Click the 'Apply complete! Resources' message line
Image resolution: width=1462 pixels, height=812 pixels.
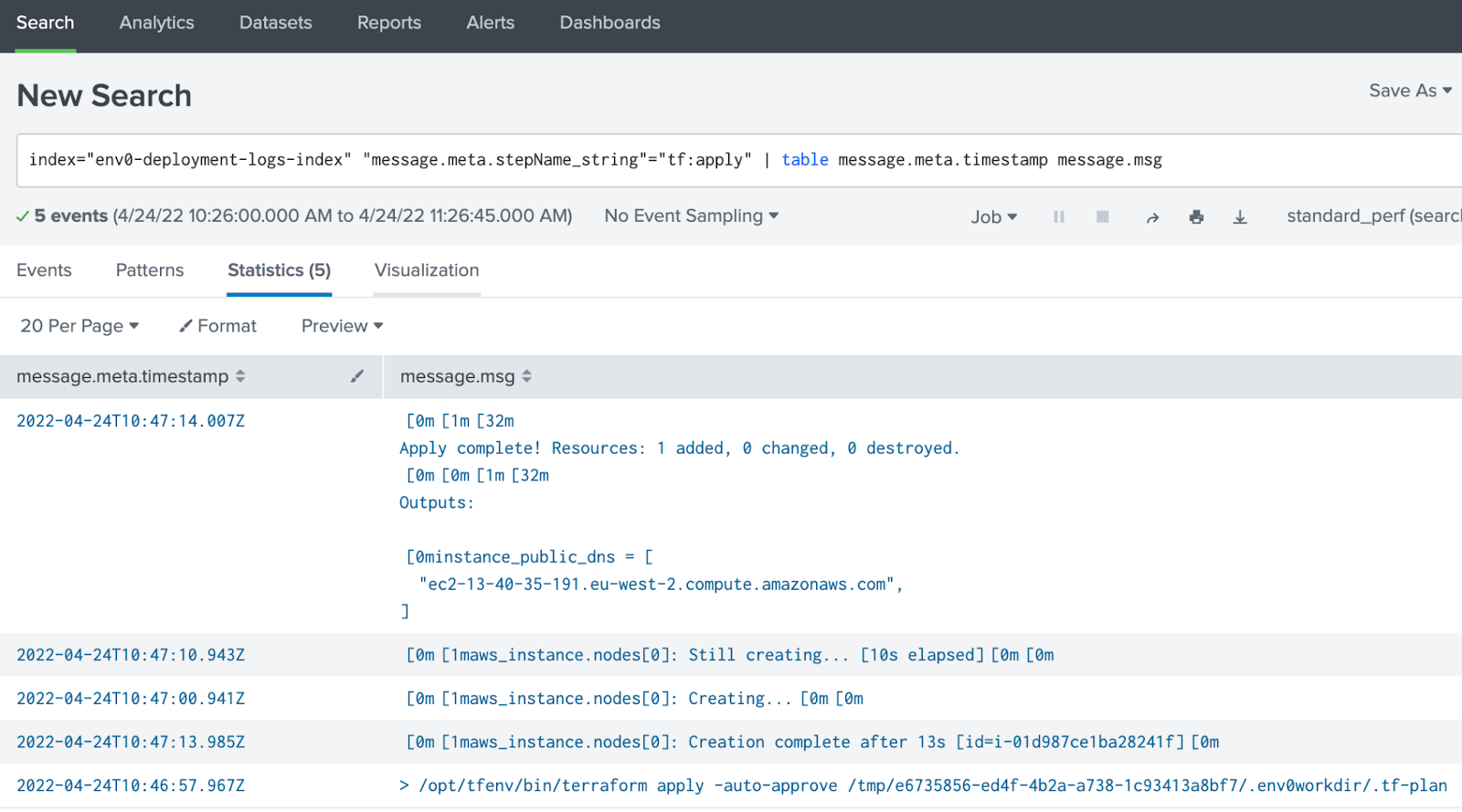(679, 448)
